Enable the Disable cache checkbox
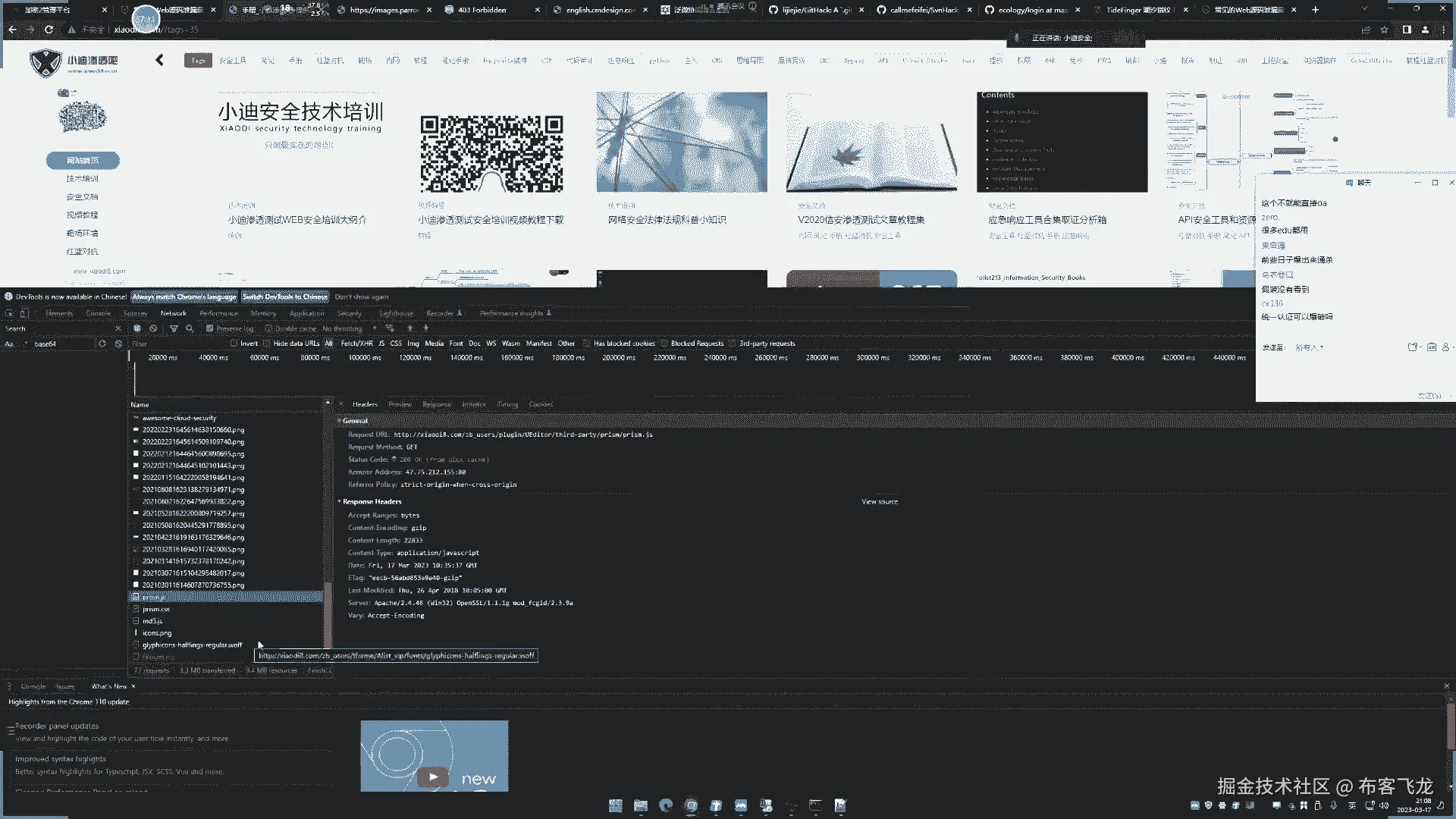 (268, 328)
